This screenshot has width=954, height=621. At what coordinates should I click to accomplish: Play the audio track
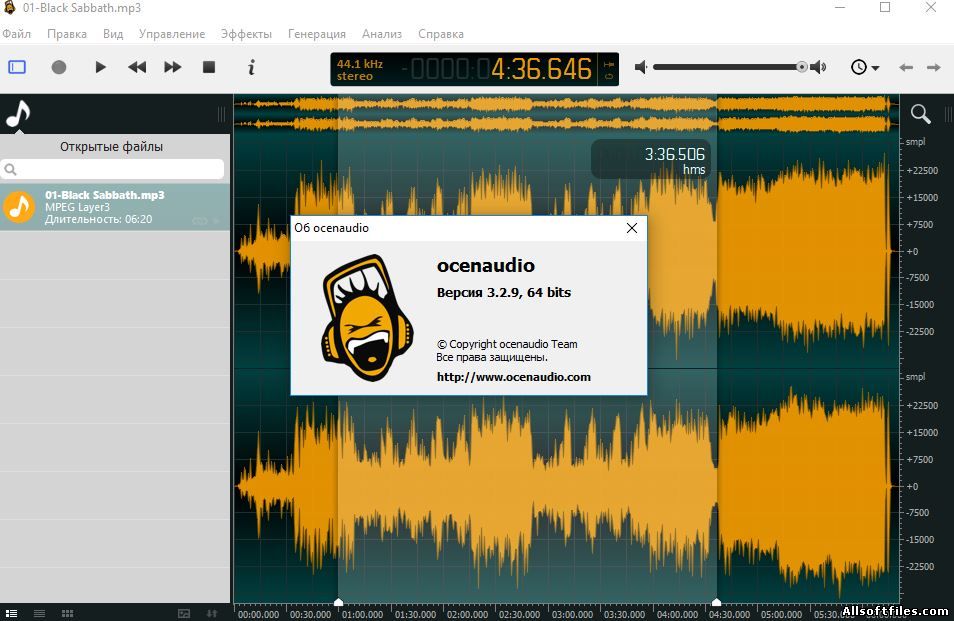(100, 67)
